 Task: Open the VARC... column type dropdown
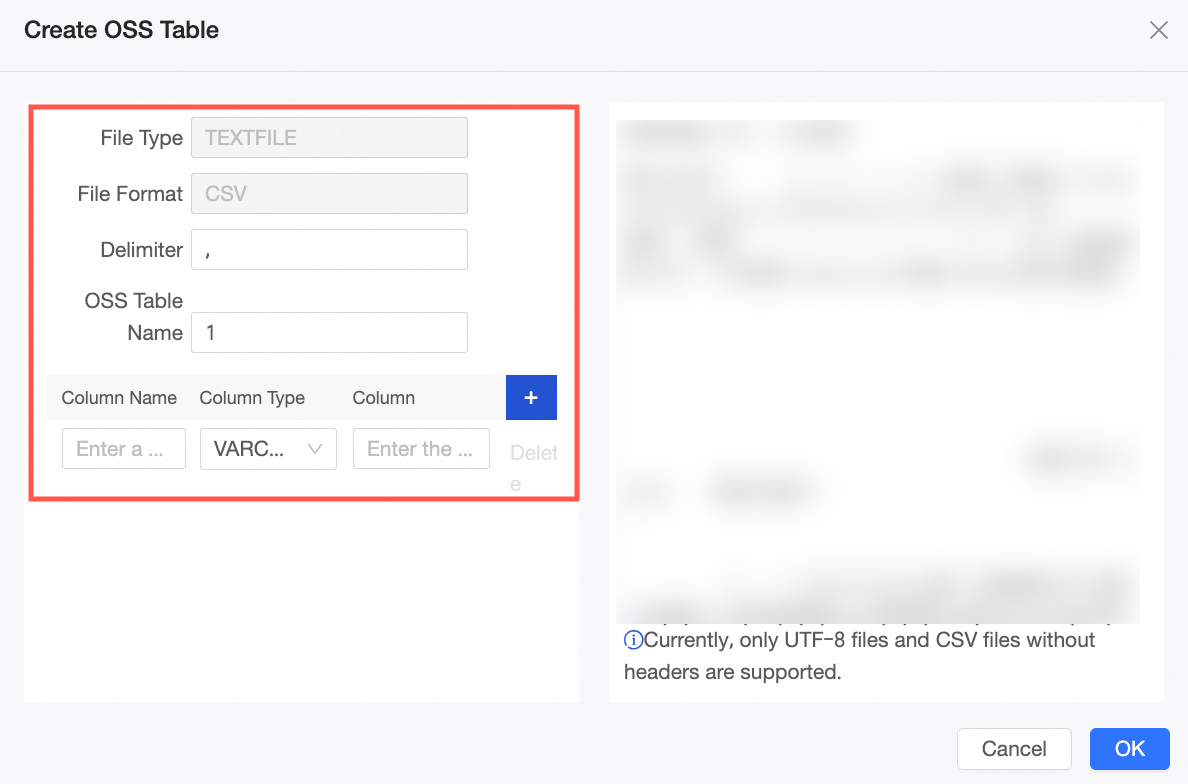268,449
